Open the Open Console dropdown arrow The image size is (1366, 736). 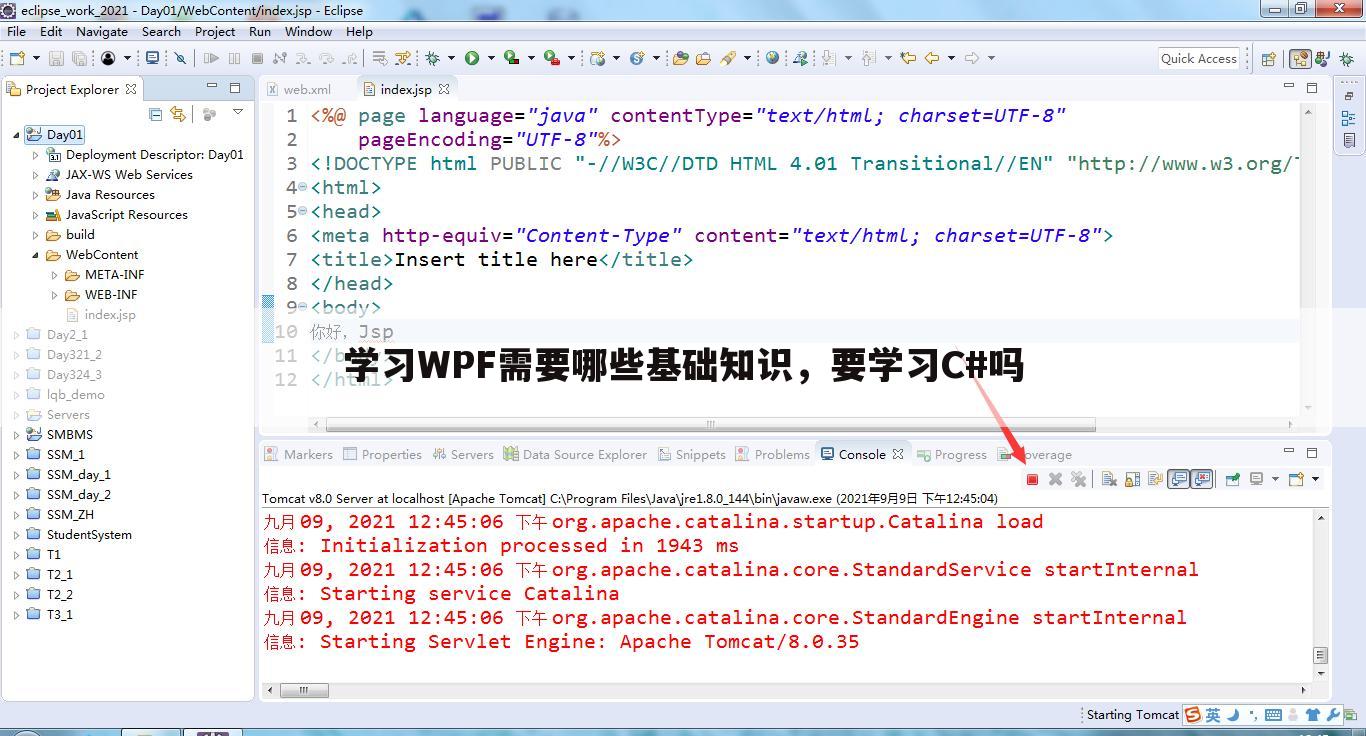click(1315, 479)
